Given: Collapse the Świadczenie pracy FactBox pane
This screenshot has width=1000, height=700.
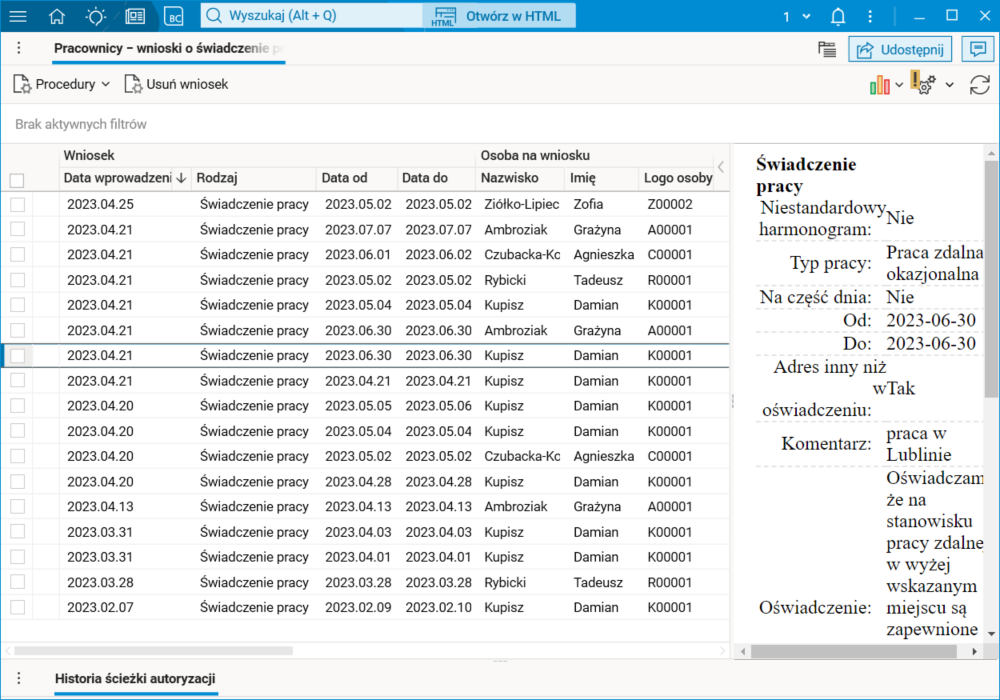Looking at the screenshot, I should (720, 168).
